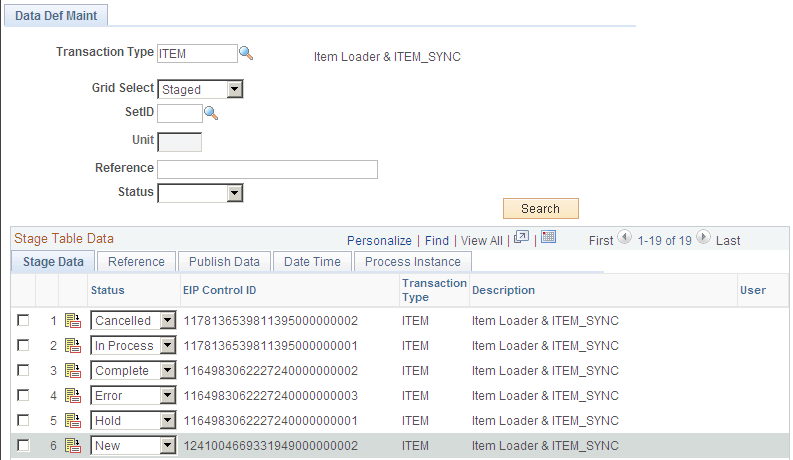Tick checkbox for Cancelled row 1
Viewport: 793px width, 460px height.
[23, 320]
